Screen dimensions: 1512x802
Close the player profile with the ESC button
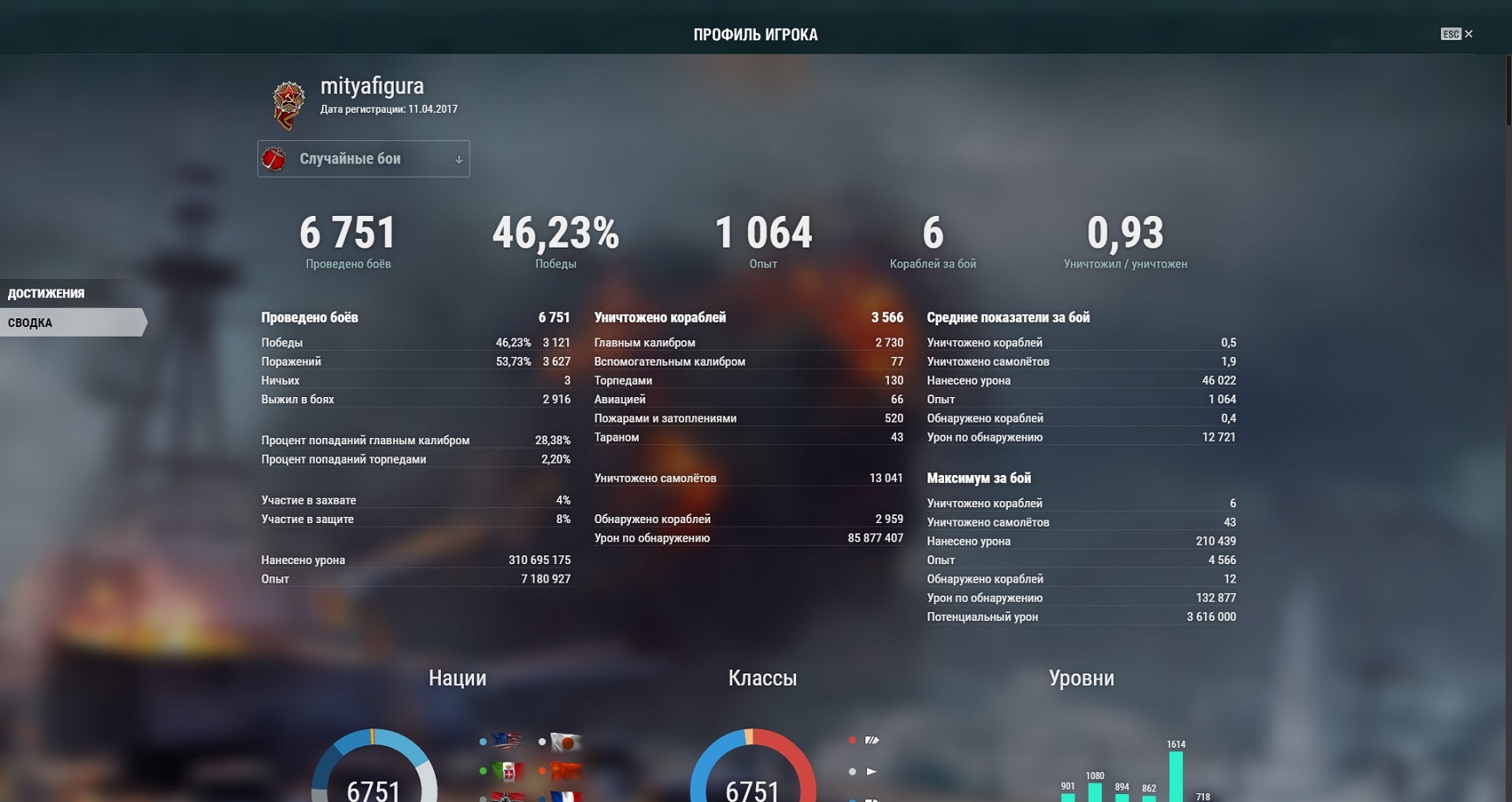[x=1456, y=34]
